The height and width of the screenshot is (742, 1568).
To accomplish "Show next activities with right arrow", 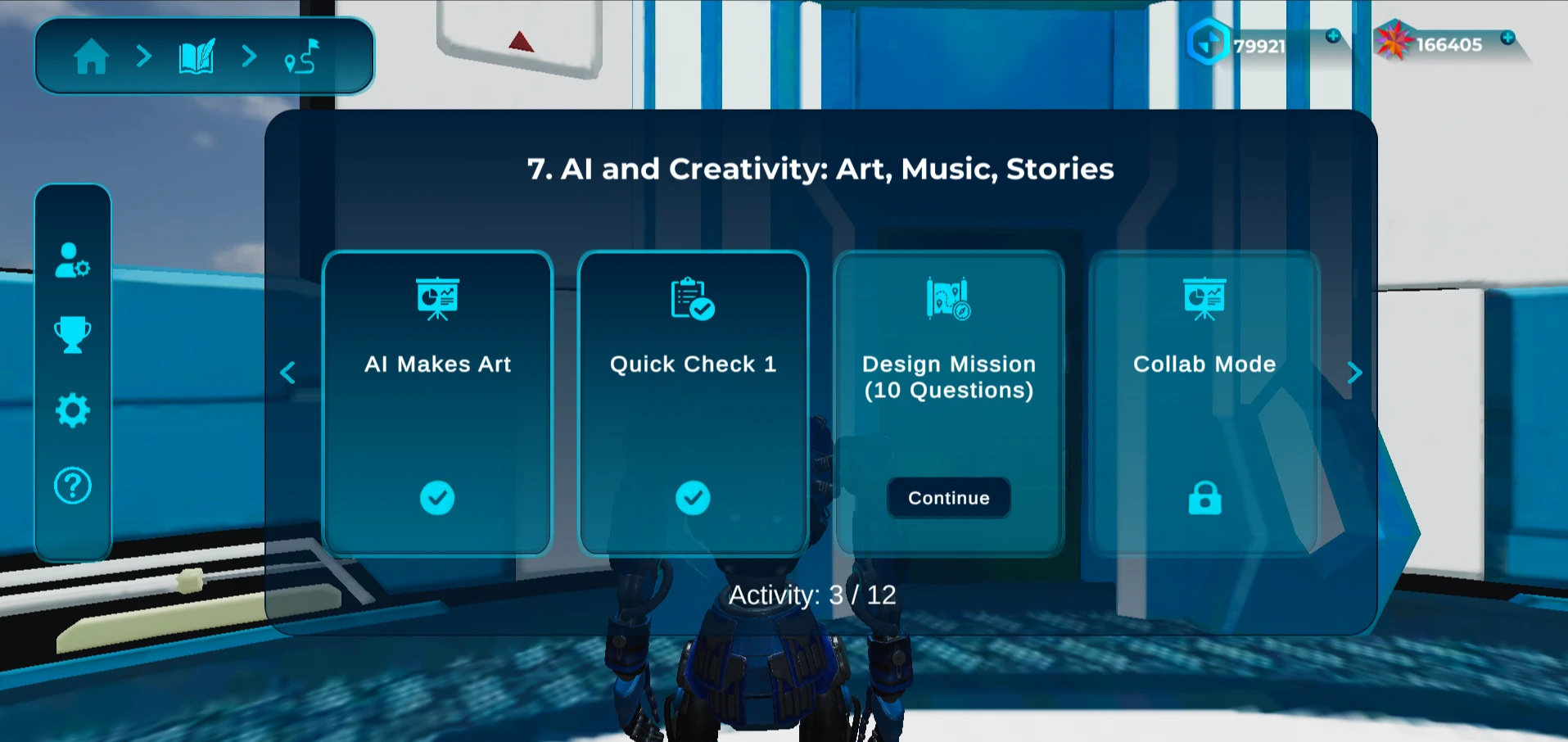I will coord(1355,373).
